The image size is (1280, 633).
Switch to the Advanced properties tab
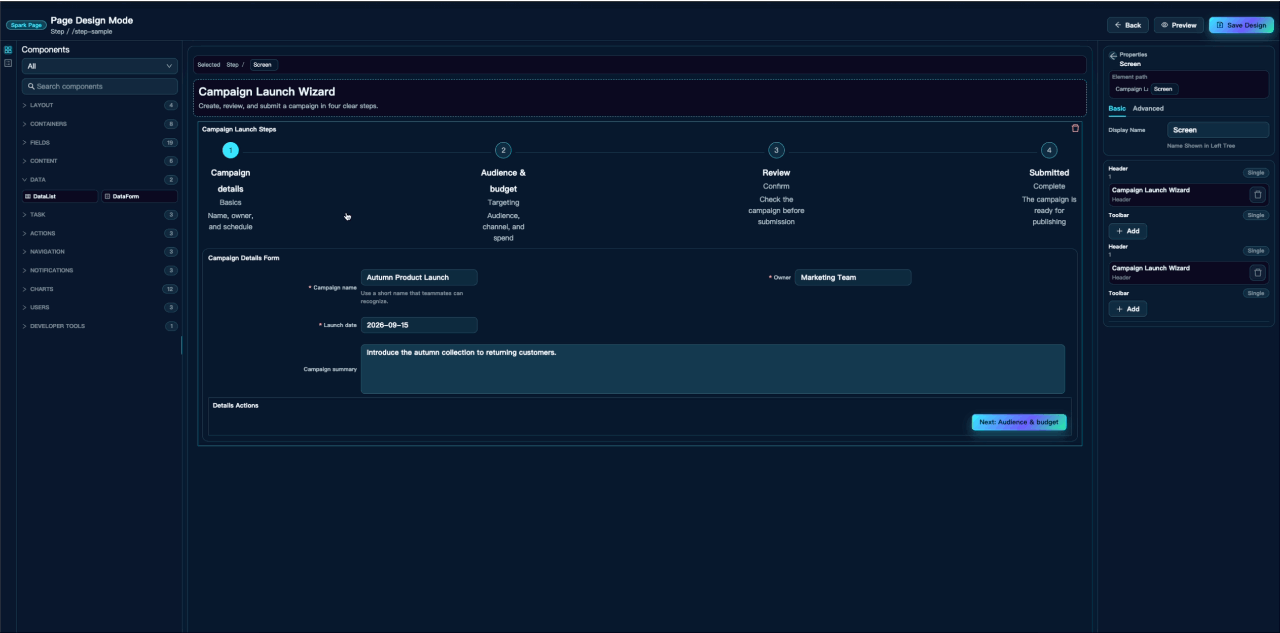1148,108
